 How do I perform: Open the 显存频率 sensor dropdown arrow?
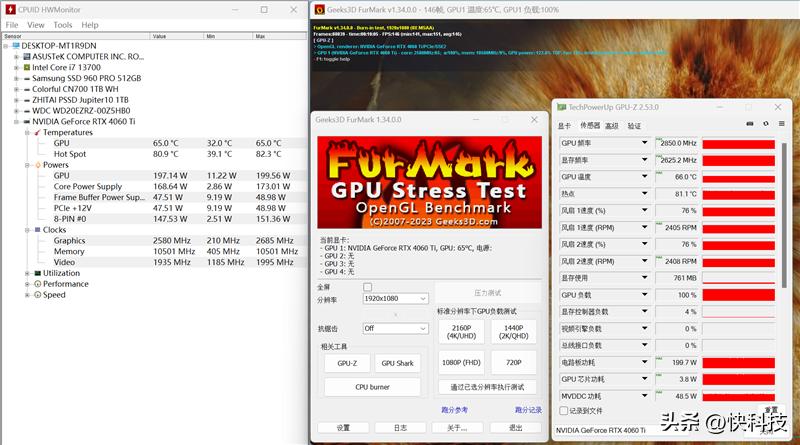click(644, 160)
